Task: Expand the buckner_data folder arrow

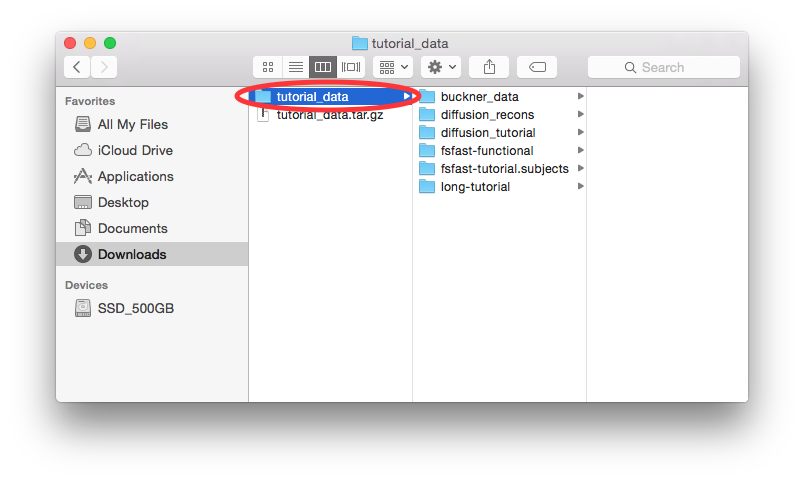Action: (x=580, y=97)
